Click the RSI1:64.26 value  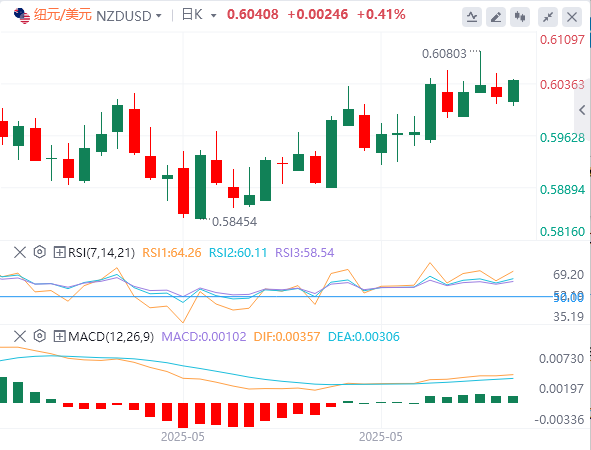(x=171, y=253)
